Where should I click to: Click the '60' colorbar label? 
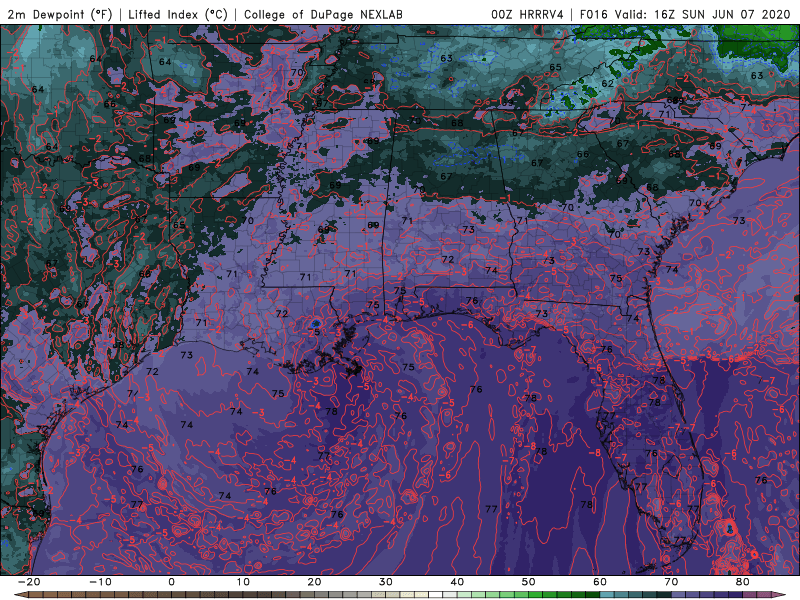click(x=600, y=582)
